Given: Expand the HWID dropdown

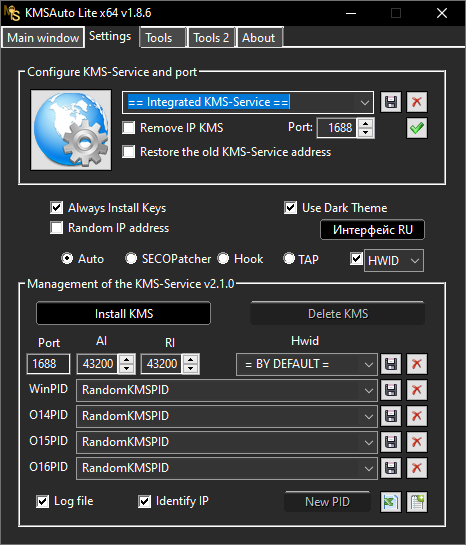Looking at the screenshot, I should (x=415, y=261).
